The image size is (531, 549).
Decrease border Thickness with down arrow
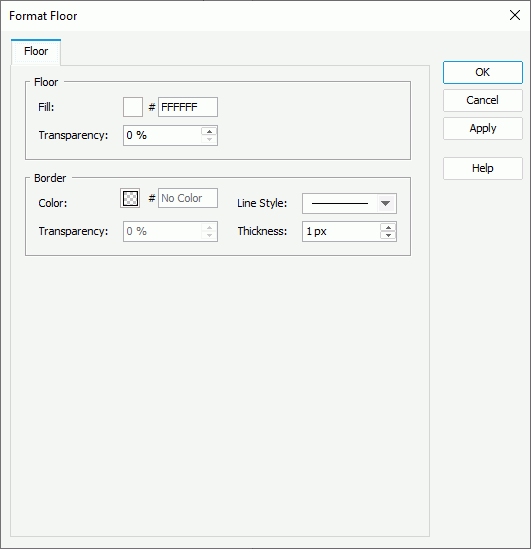click(388, 235)
